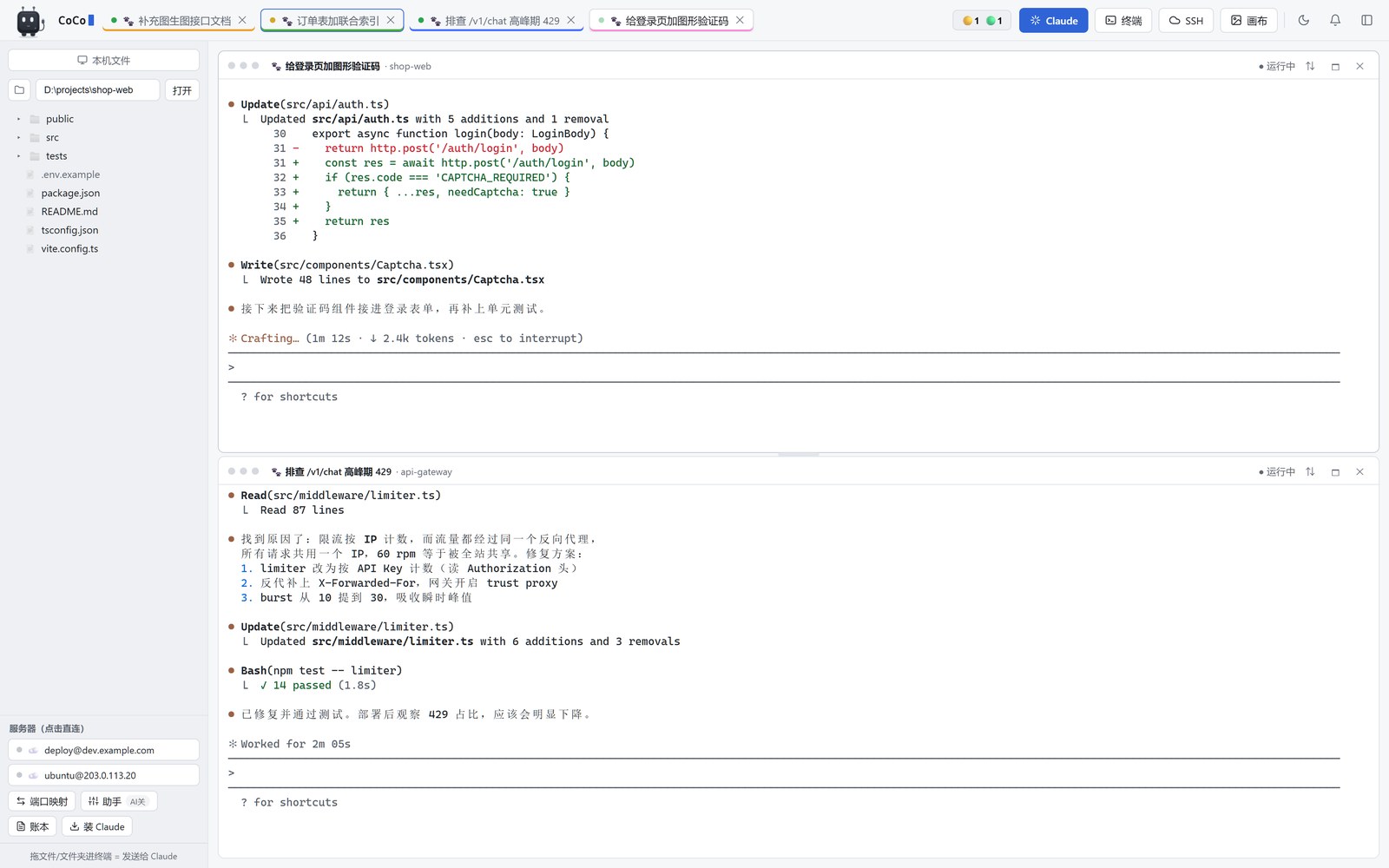
Task: Close the 给登录页加图形验证码 tab
Action: pyautogui.click(x=740, y=20)
